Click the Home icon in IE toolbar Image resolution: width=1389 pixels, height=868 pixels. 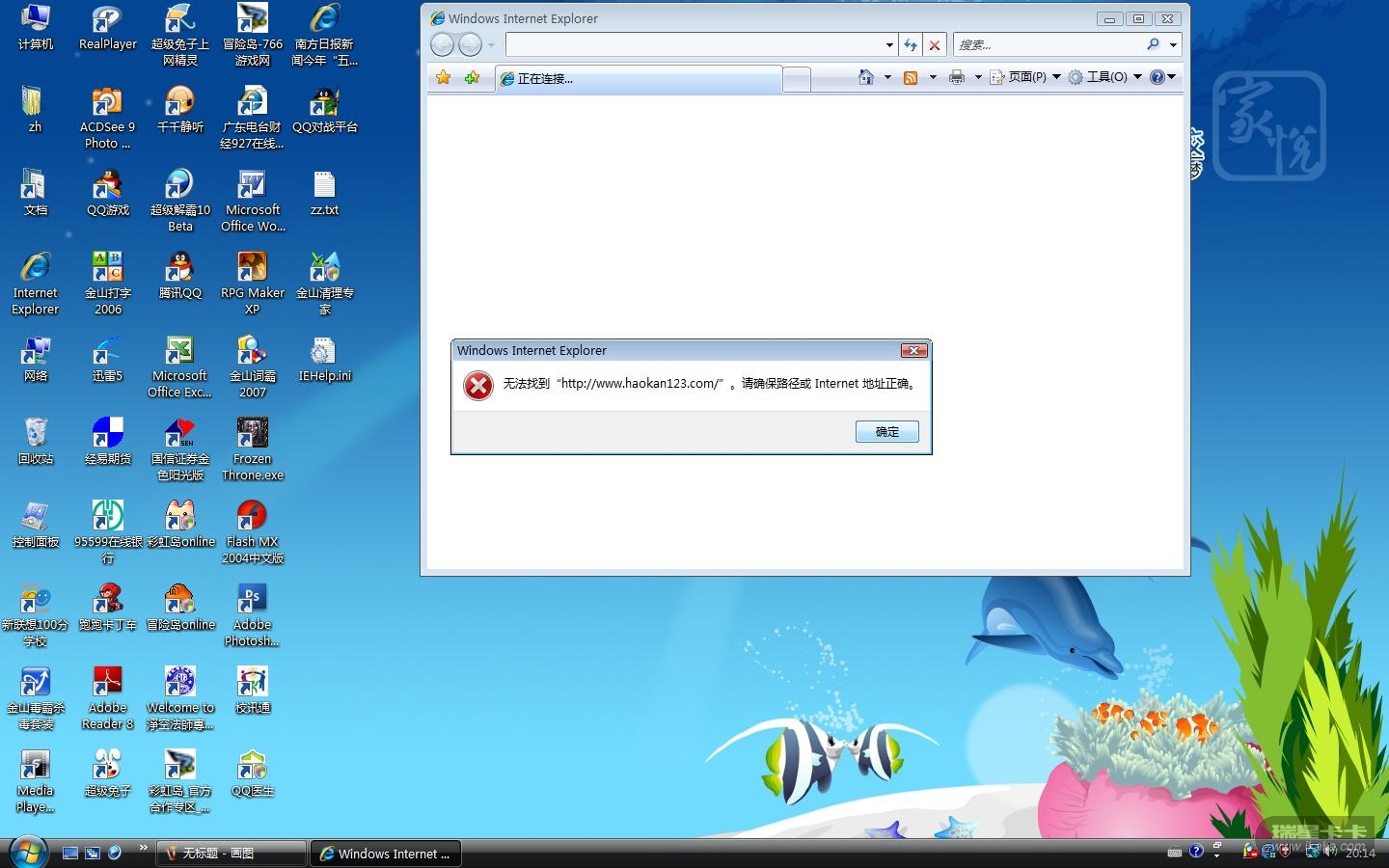[866, 77]
